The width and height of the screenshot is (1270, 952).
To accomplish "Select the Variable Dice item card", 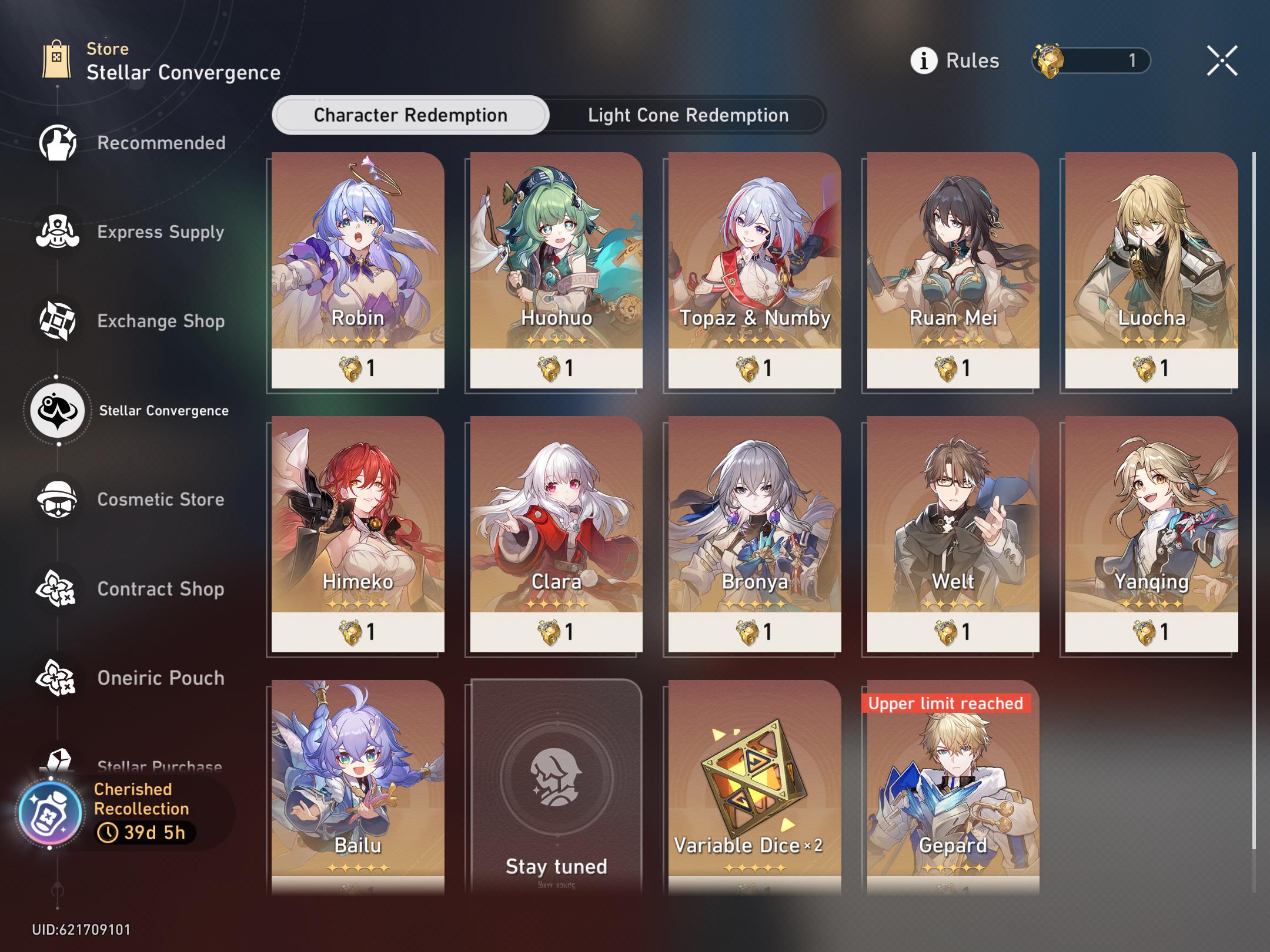I will (x=754, y=787).
